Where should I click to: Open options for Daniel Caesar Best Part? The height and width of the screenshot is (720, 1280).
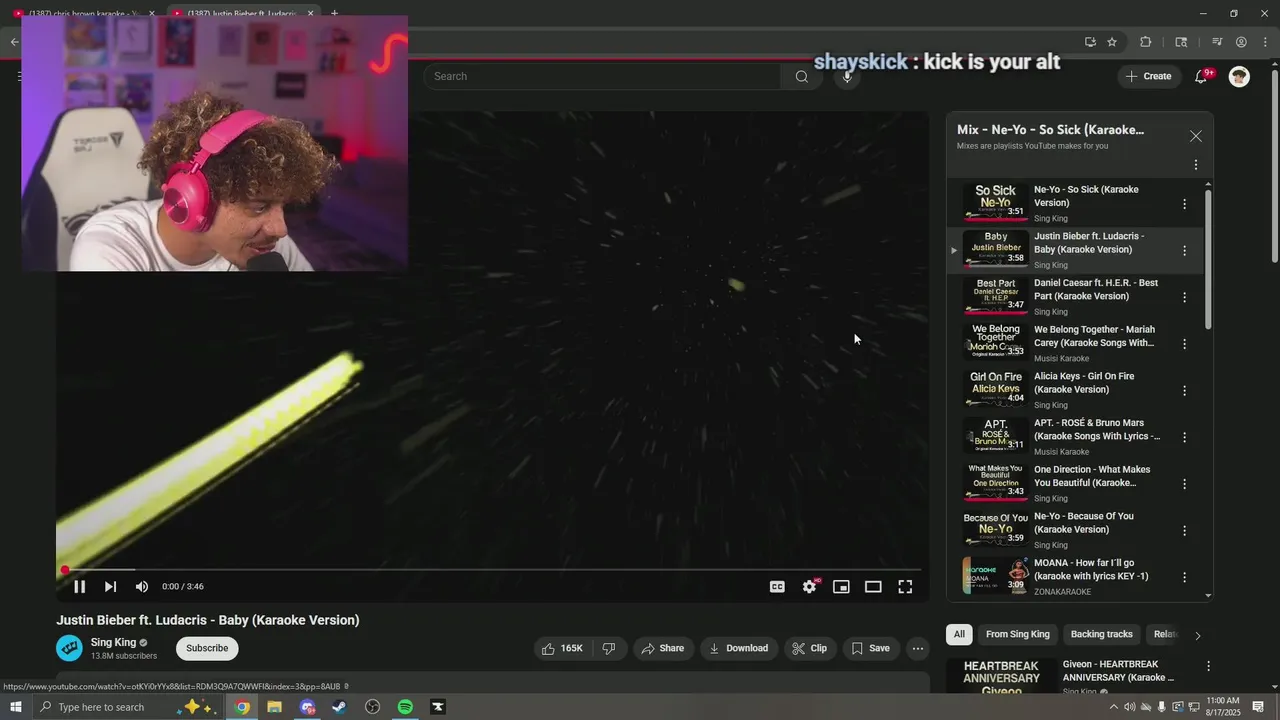point(1185,297)
